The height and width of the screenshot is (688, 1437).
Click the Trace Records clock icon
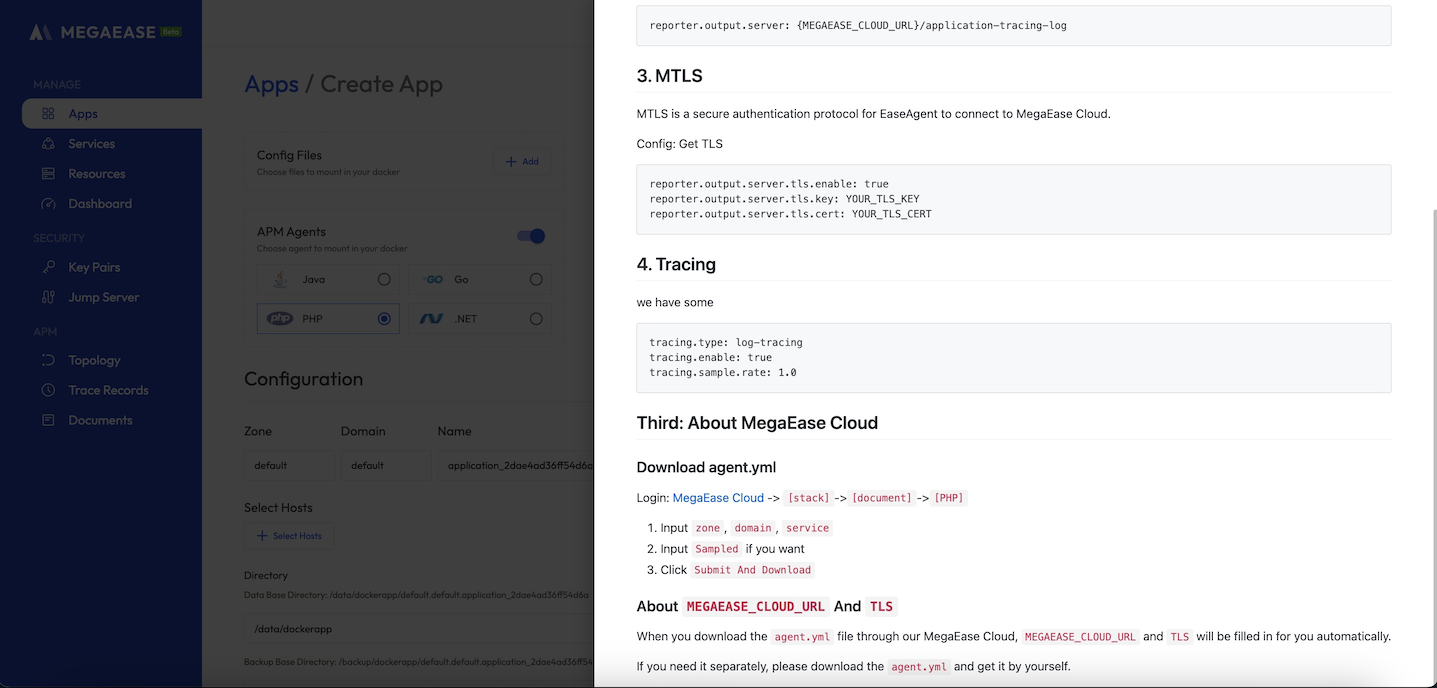48,390
